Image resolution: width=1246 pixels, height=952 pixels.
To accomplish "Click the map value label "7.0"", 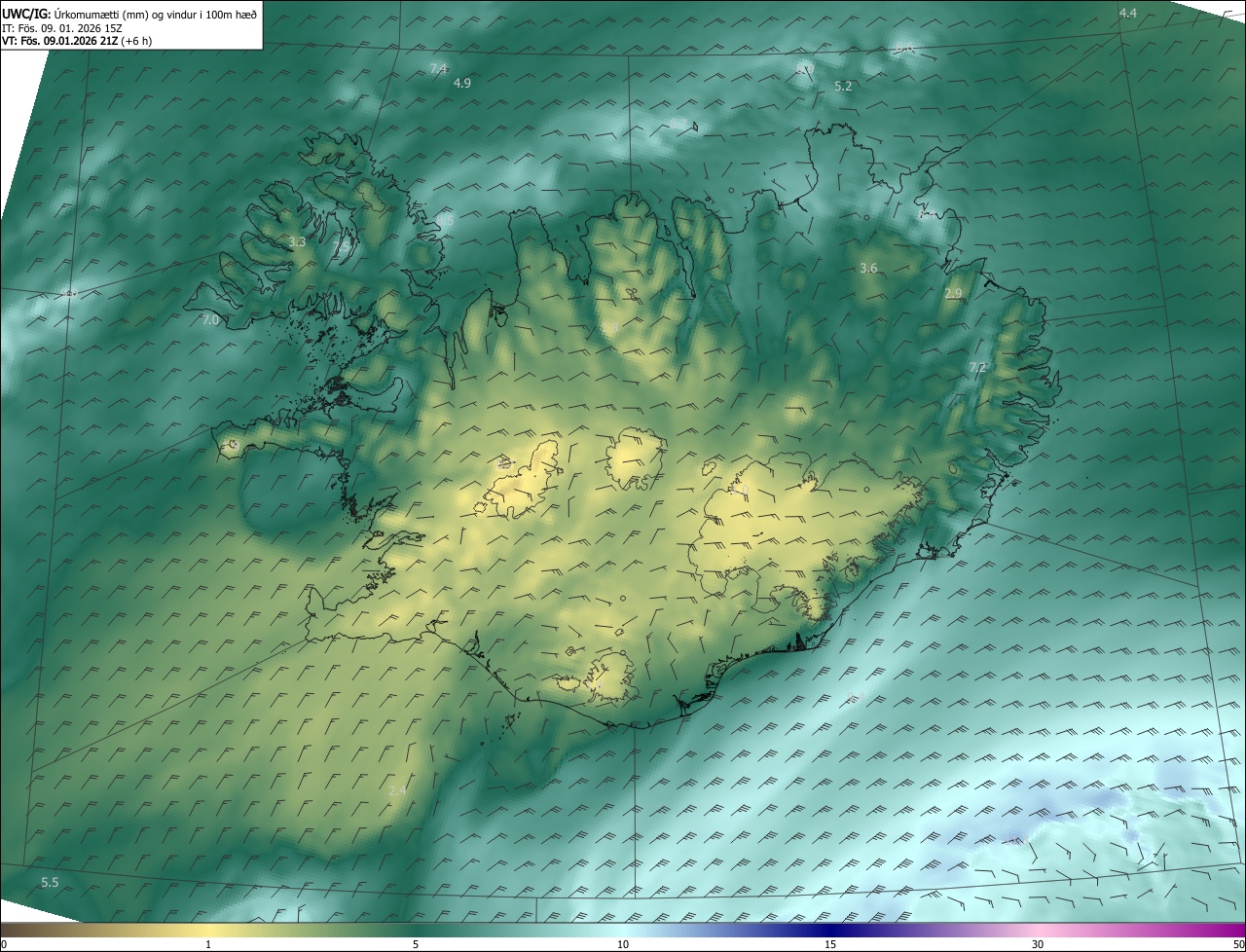I will click(210, 319).
